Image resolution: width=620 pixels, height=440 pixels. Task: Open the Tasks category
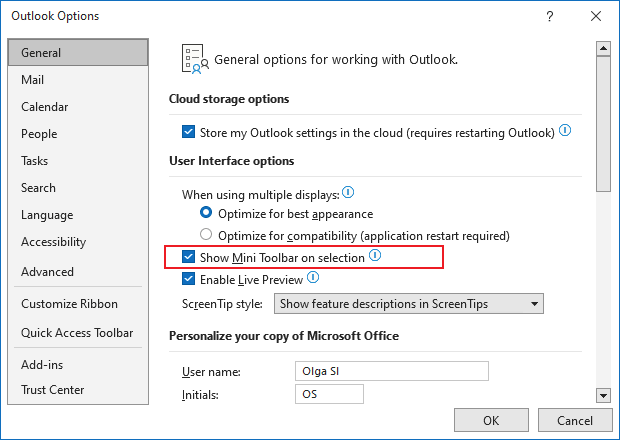click(x=78, y=161)
